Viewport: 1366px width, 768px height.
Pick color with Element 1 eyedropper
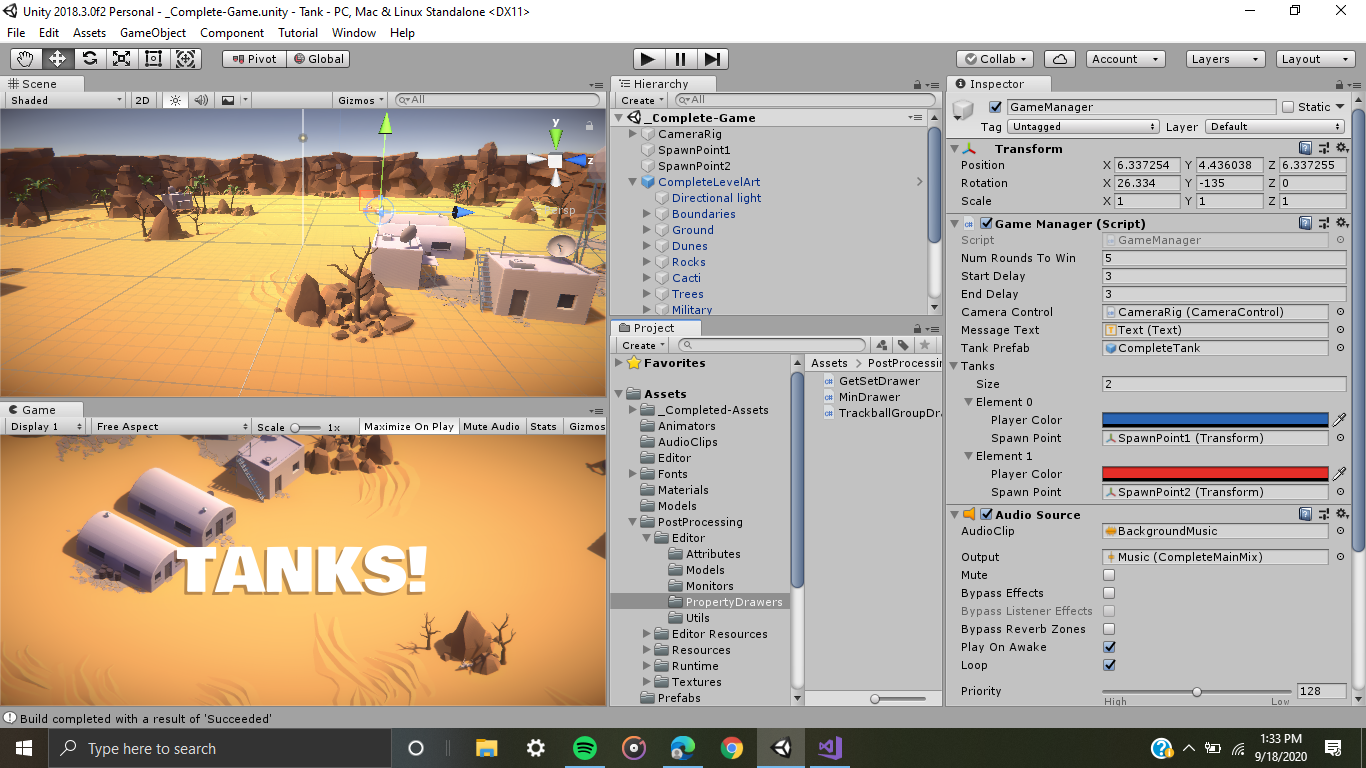(x=1340, y=474)
